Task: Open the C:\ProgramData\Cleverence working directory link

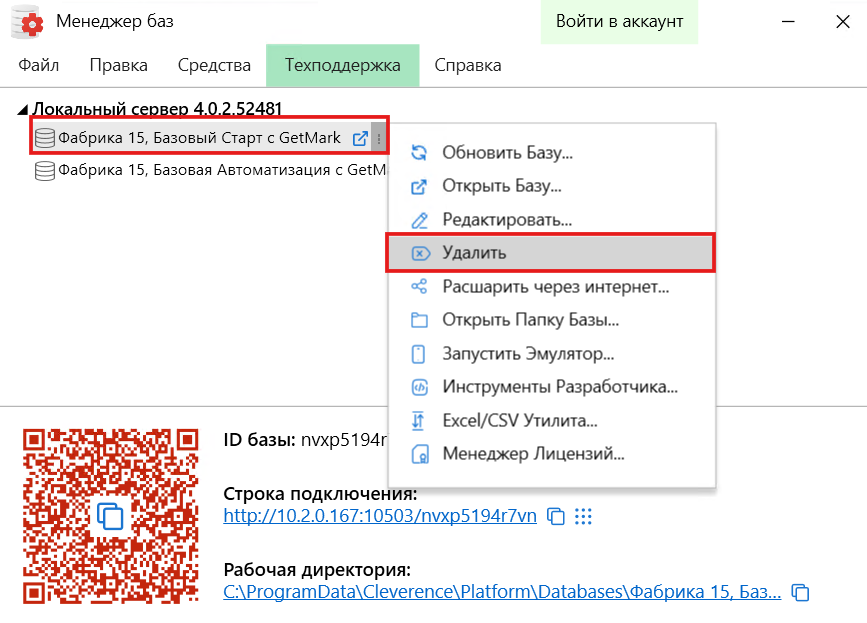Action: 502,593
